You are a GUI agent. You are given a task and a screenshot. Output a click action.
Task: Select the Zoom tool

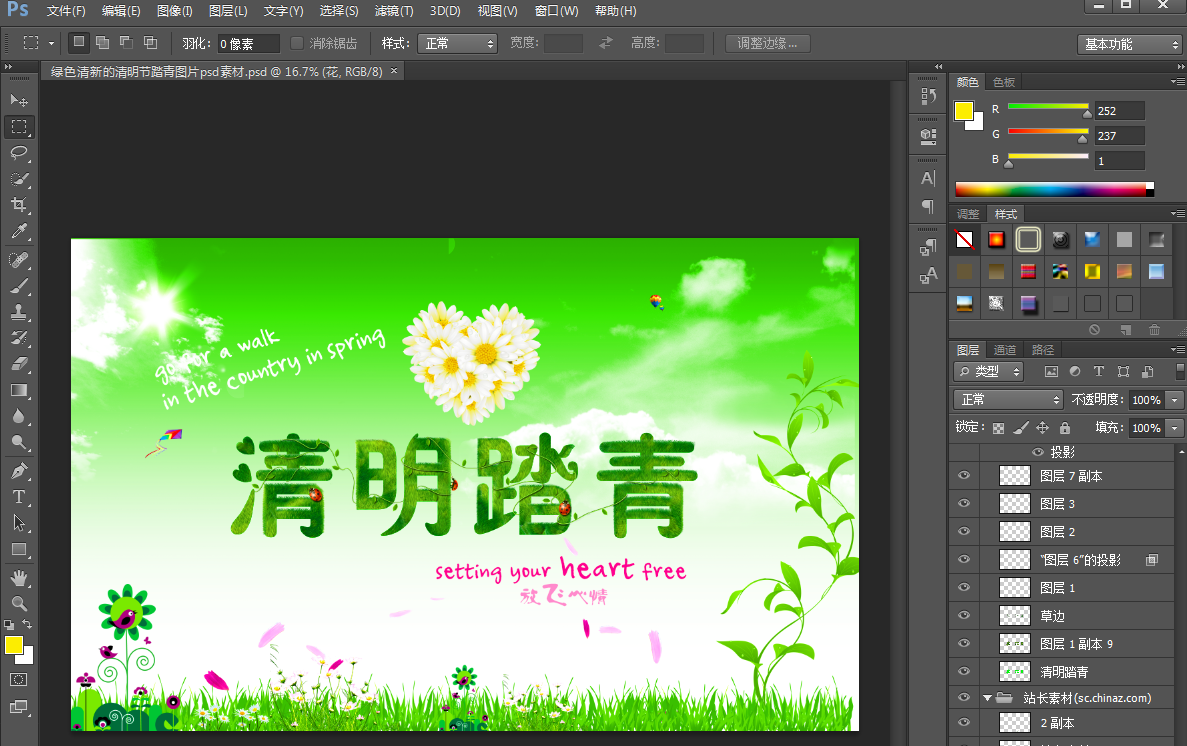(x=19, y=603)
